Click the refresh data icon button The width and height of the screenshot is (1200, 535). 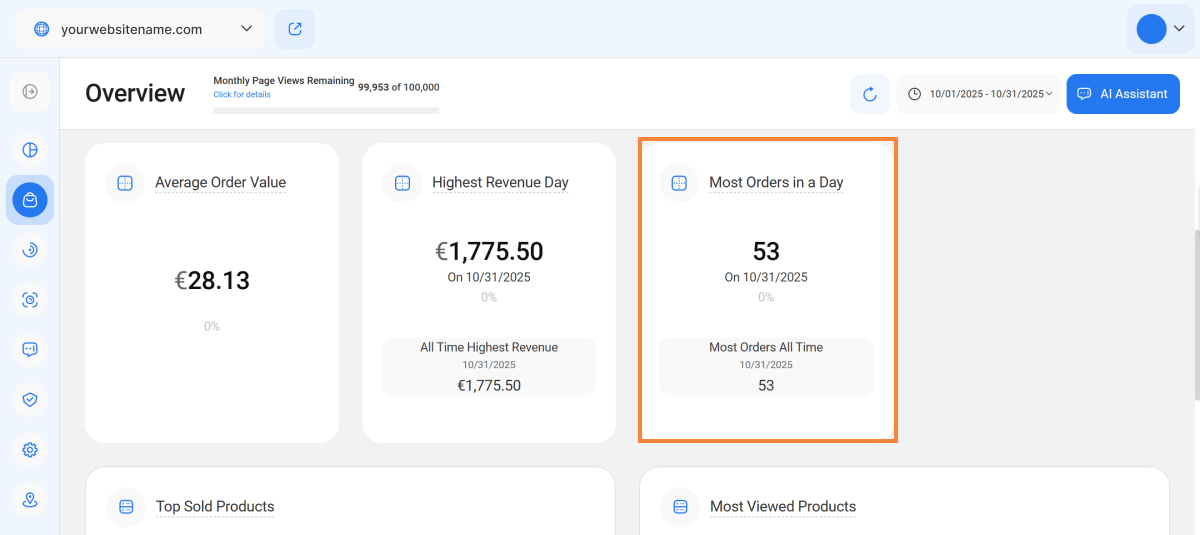[x=869, y=94]
